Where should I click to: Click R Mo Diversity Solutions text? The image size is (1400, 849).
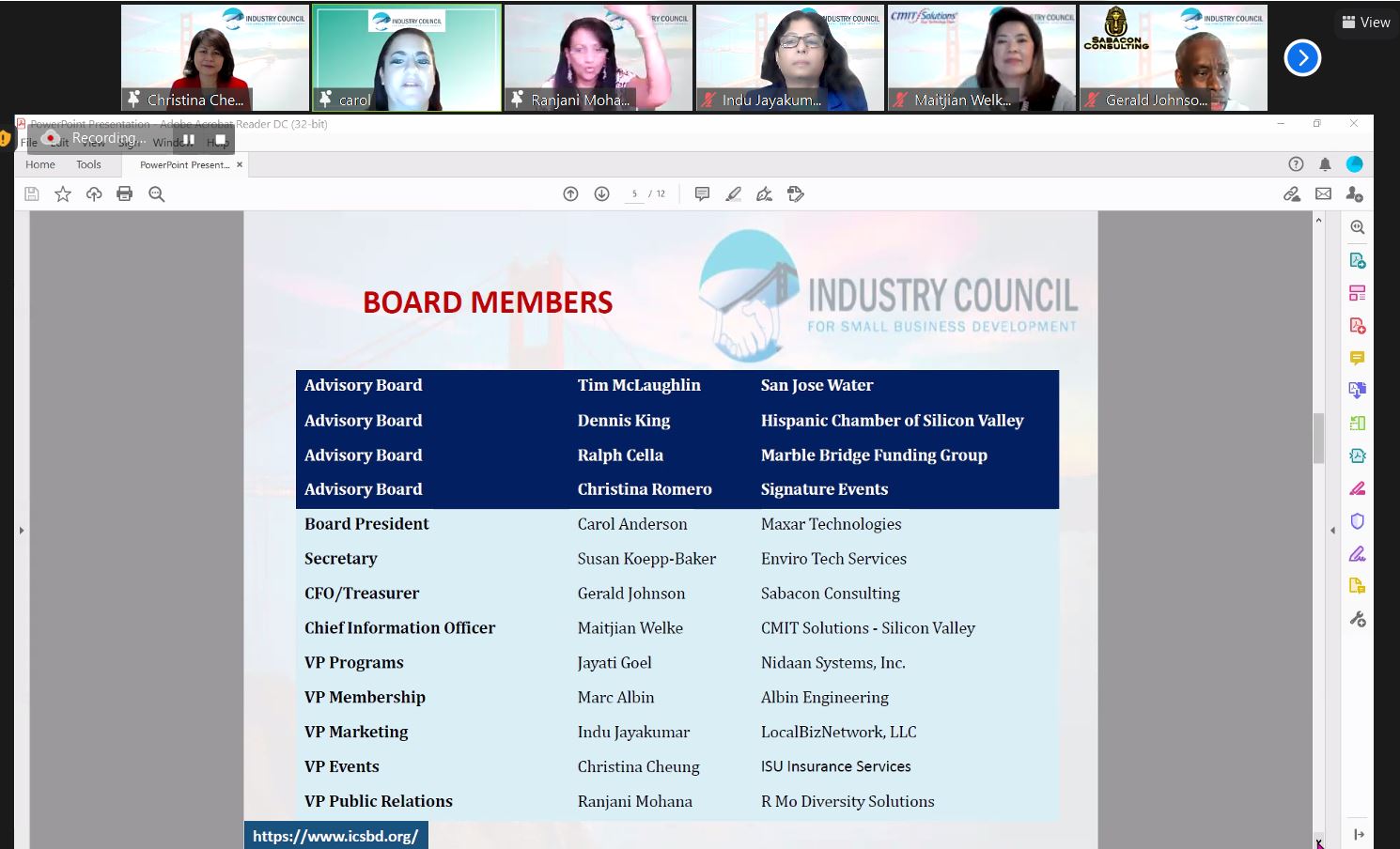pos(848,801)
